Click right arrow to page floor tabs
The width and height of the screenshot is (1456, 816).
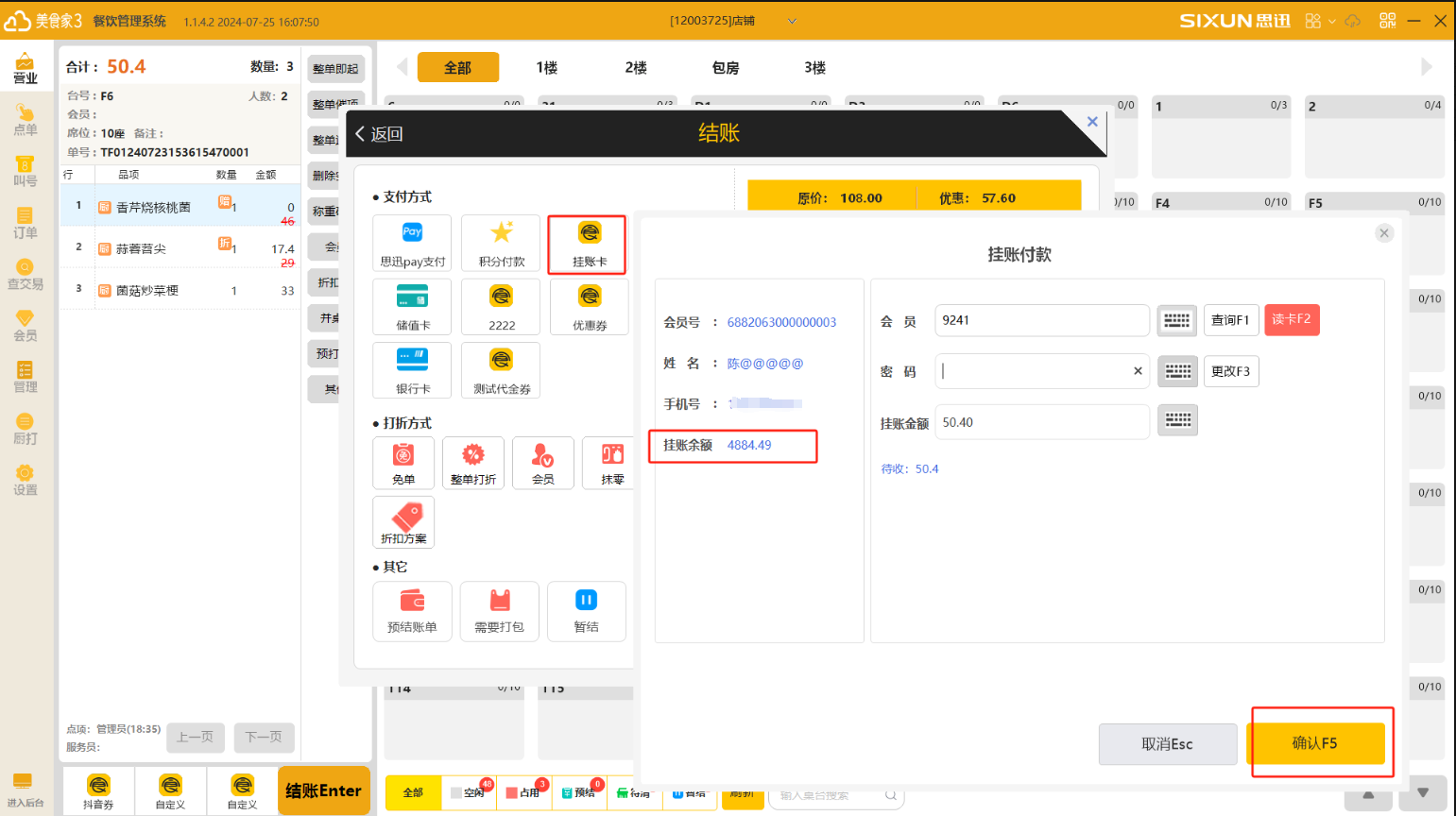1426,67
